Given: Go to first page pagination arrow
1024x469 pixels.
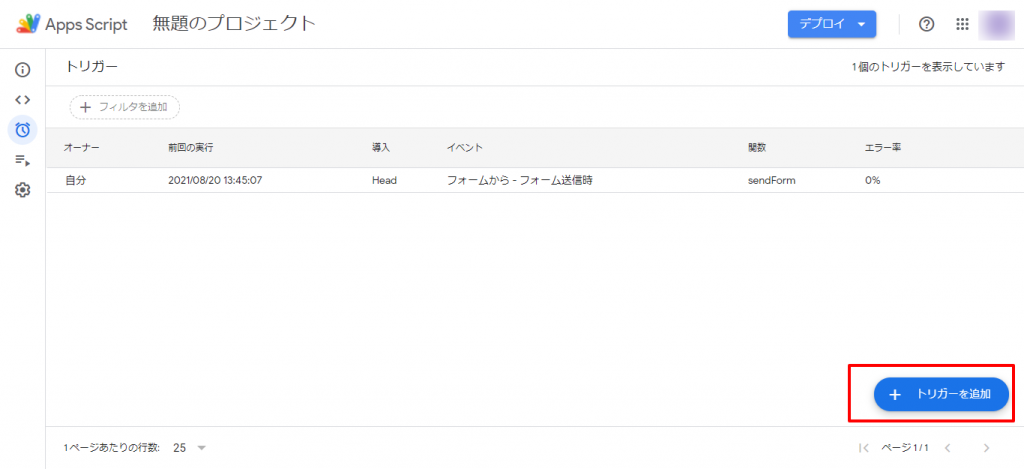Looking at the screenshot, I should coord(864,448).
